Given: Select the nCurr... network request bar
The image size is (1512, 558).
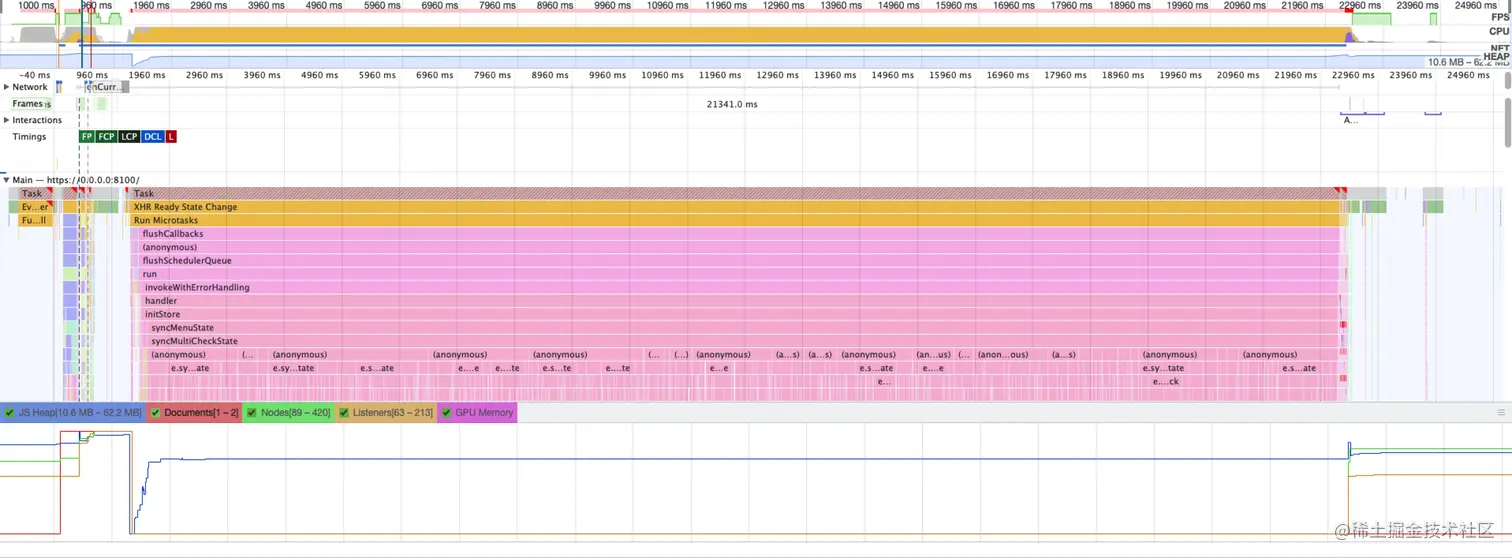Looking at the screenshot, I should pos(107,87).
